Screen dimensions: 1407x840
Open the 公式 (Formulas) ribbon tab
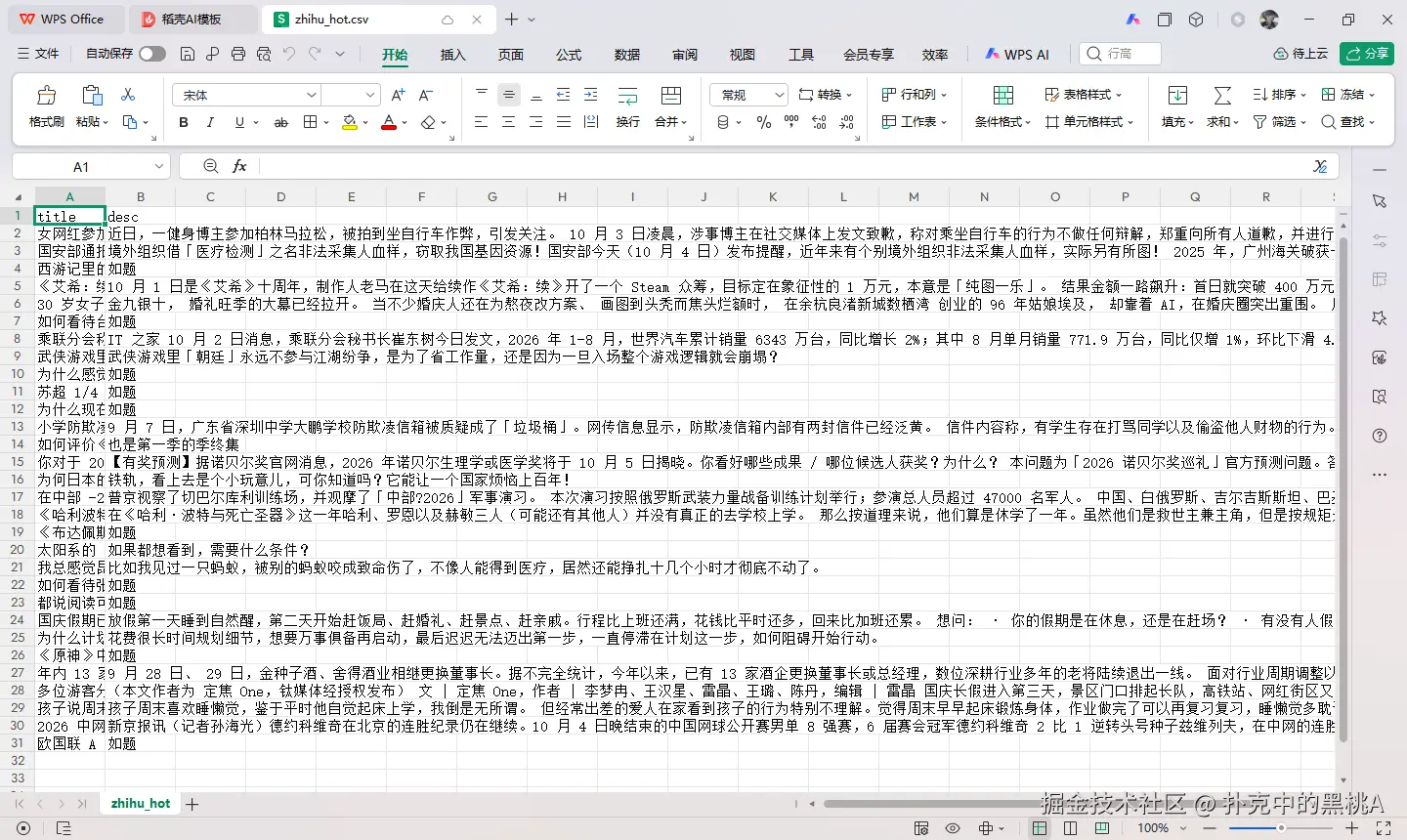(569, 55)
